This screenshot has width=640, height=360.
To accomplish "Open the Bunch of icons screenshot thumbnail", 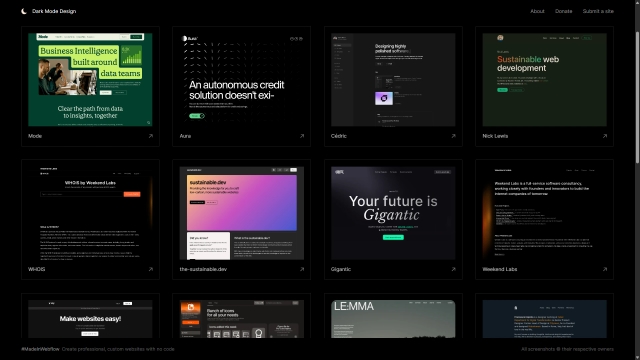I will pos(242,319).
